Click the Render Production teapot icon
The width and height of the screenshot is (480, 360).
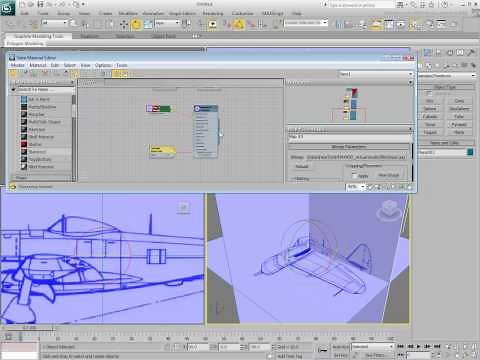[453, 24]
